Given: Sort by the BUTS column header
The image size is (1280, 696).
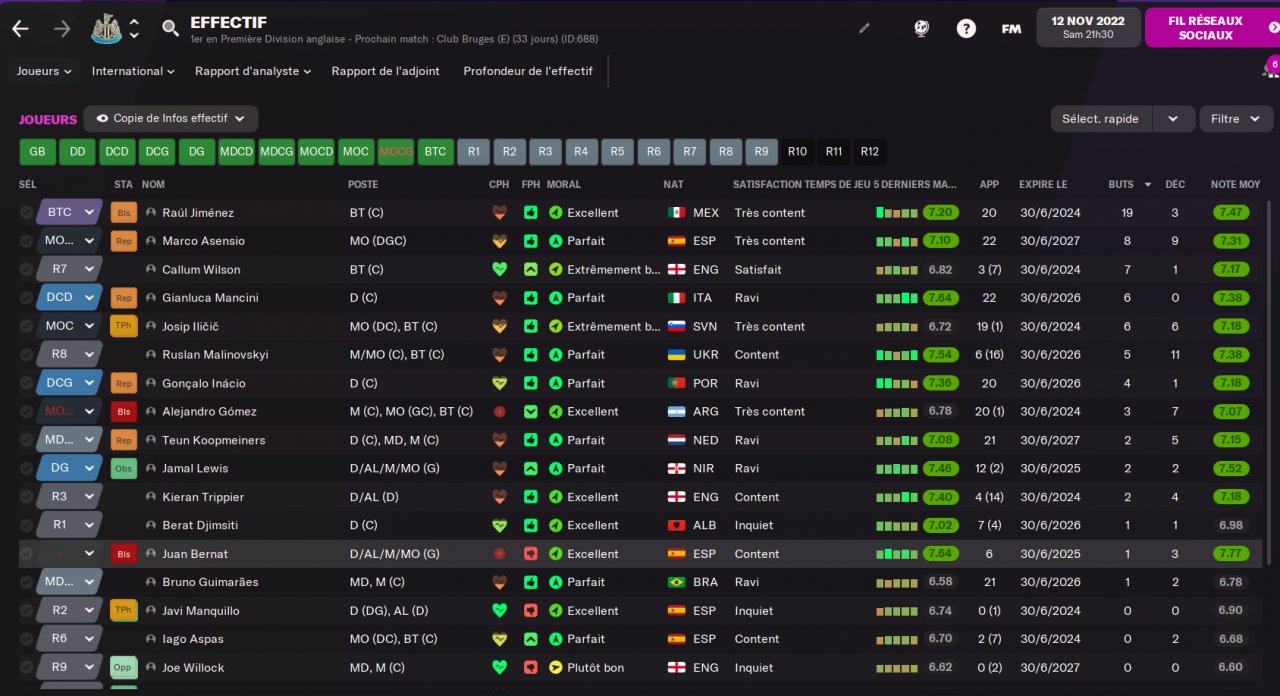Looking at the screenshot, I should pyautogui.click(x=1121, y=185).
